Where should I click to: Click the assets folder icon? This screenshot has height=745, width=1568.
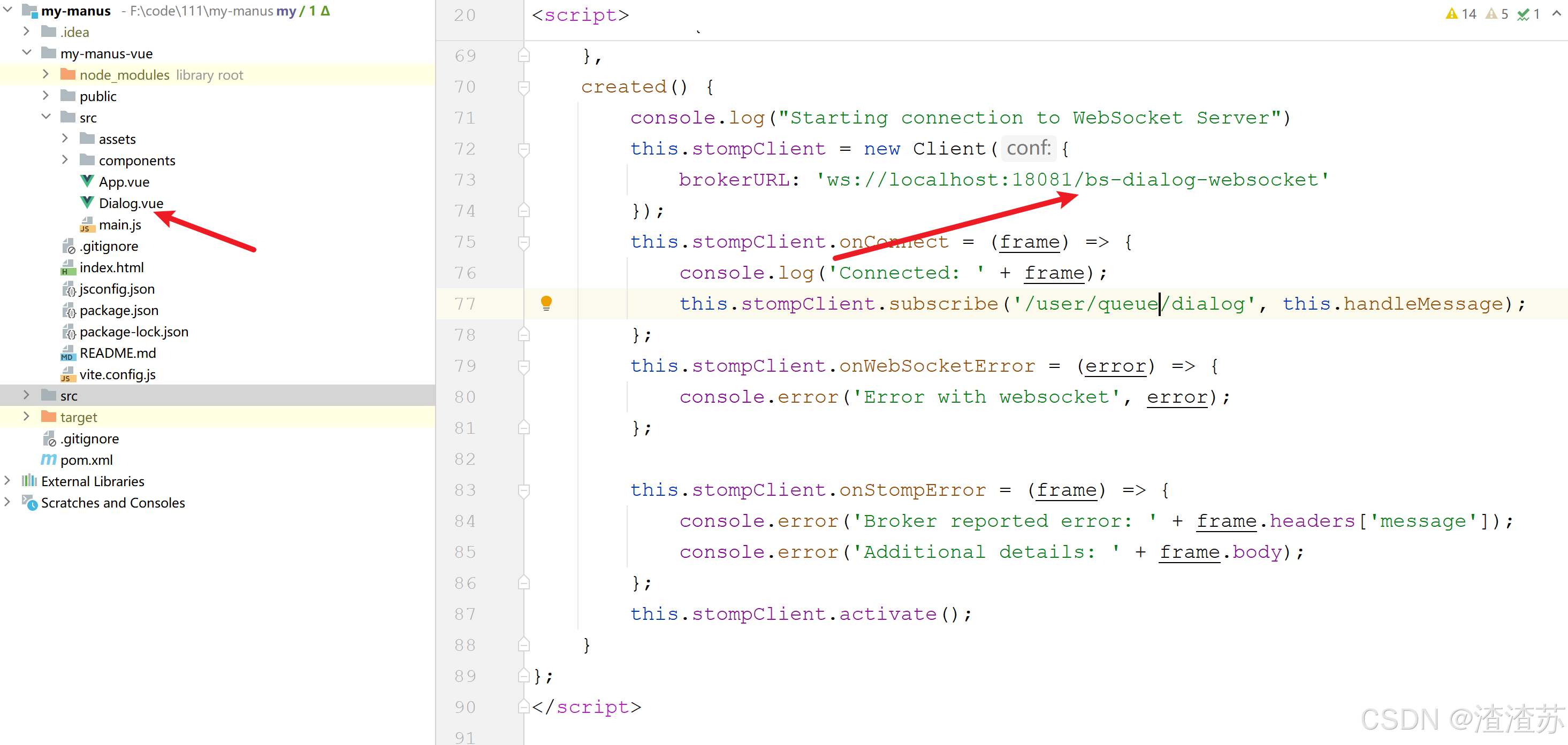pyautogui.click(x=88, y=139)
